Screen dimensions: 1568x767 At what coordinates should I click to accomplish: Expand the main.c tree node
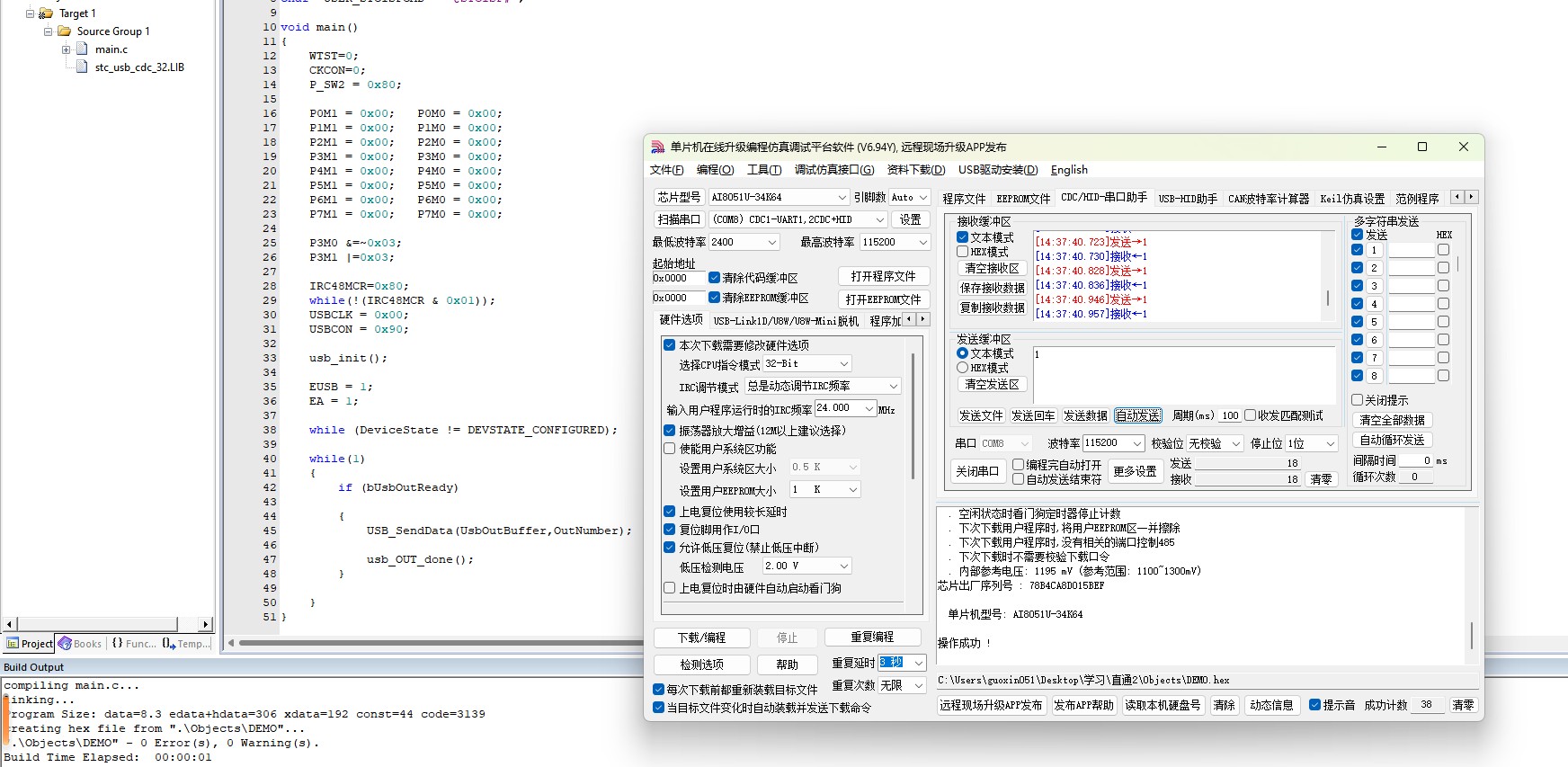click(x=66, y=49)
